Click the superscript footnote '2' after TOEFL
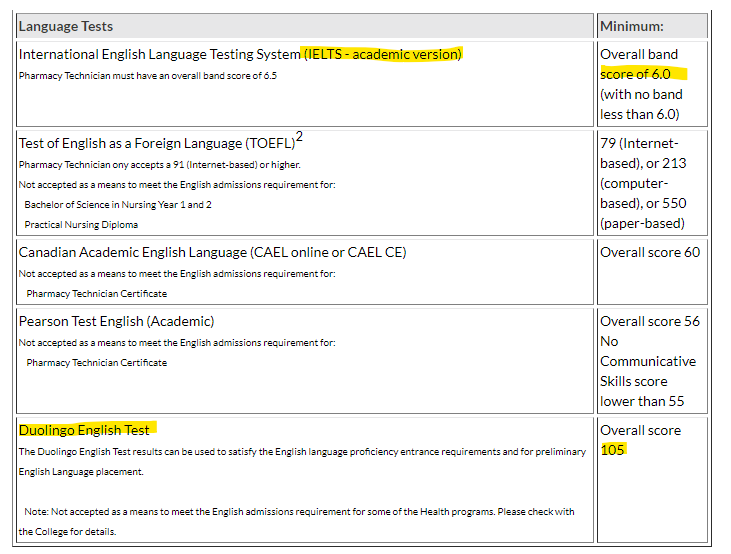This screenshot has height=554, width=731. click(299, 137)
